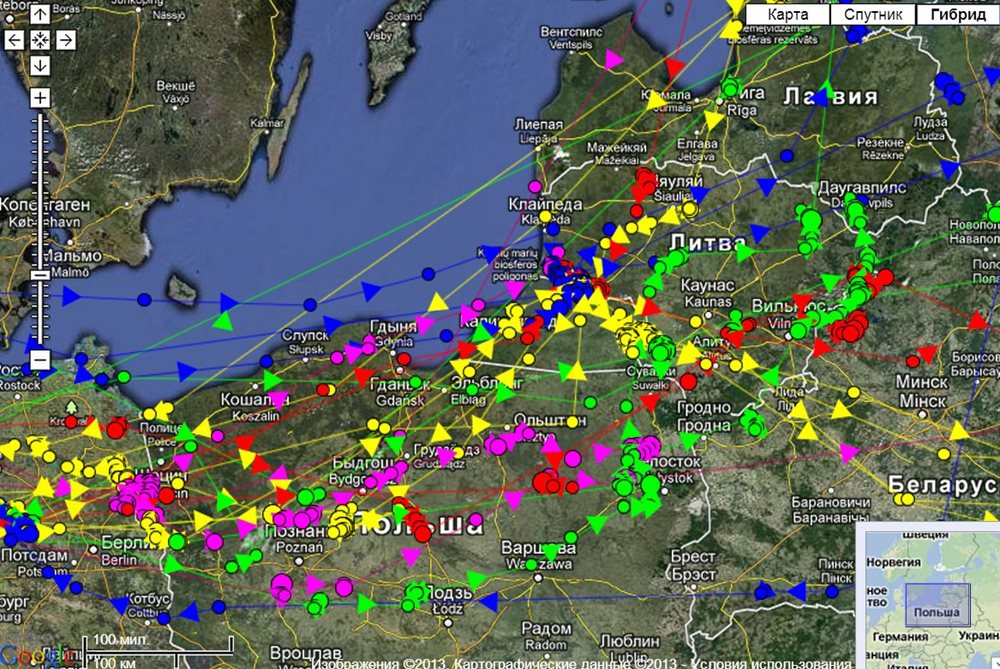The width and height of the screenshot is (1000, 669).
Task: Click the magenta triangle marker below Ventspils
Action: click(x=613, y=60)
